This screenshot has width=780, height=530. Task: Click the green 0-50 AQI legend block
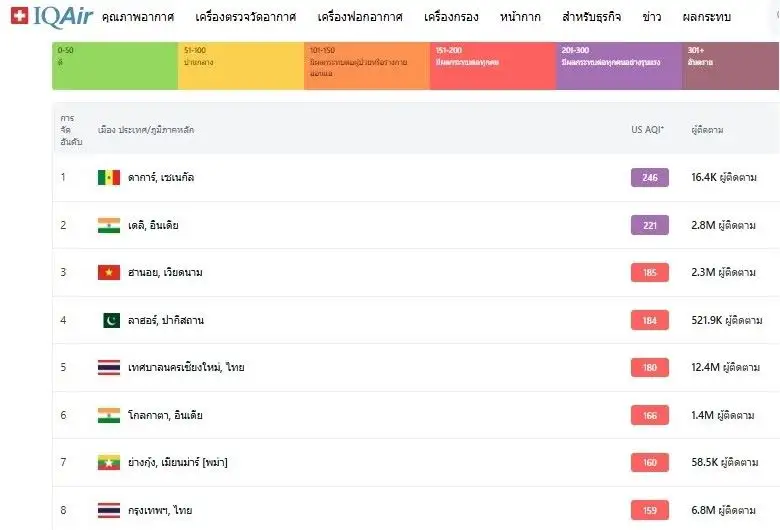tap(115, 66)
